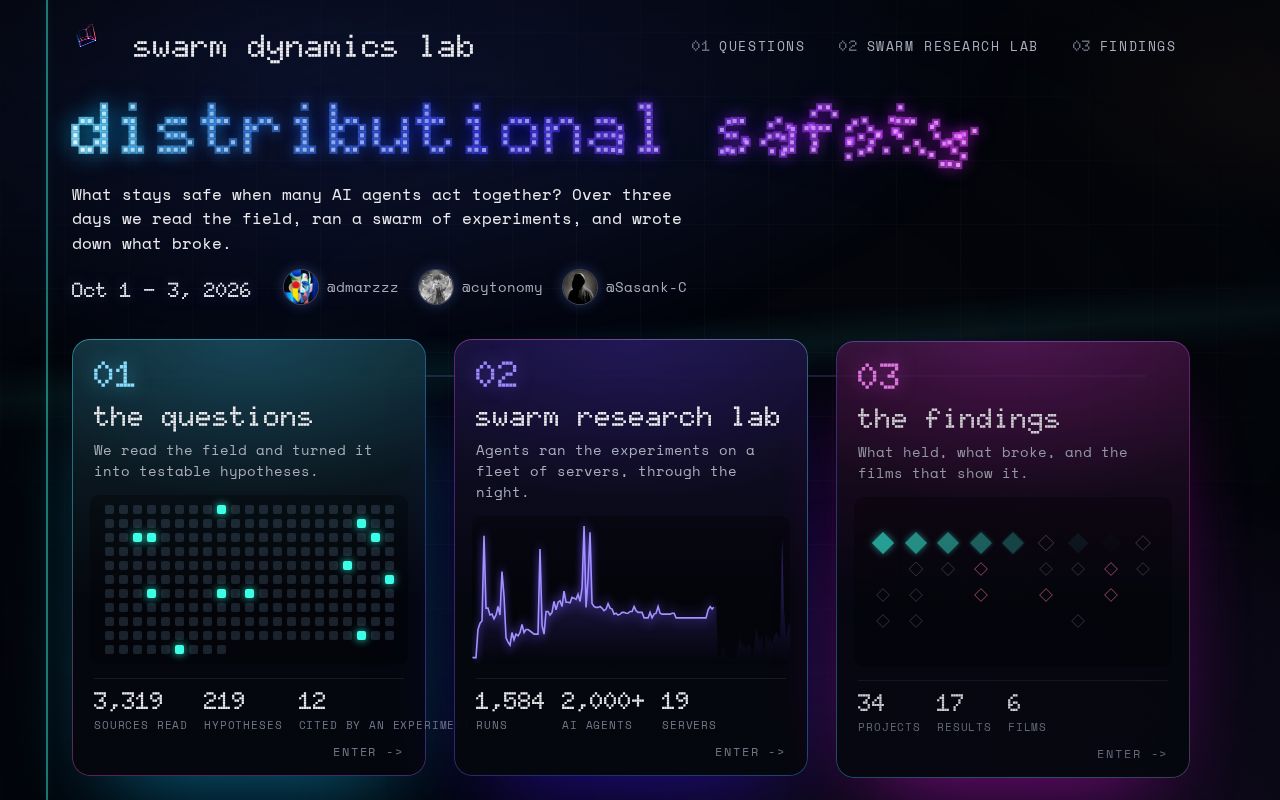Click the 1,584 runs stat
Viewport: 1280px width, 800px height.
click(510, 710)
